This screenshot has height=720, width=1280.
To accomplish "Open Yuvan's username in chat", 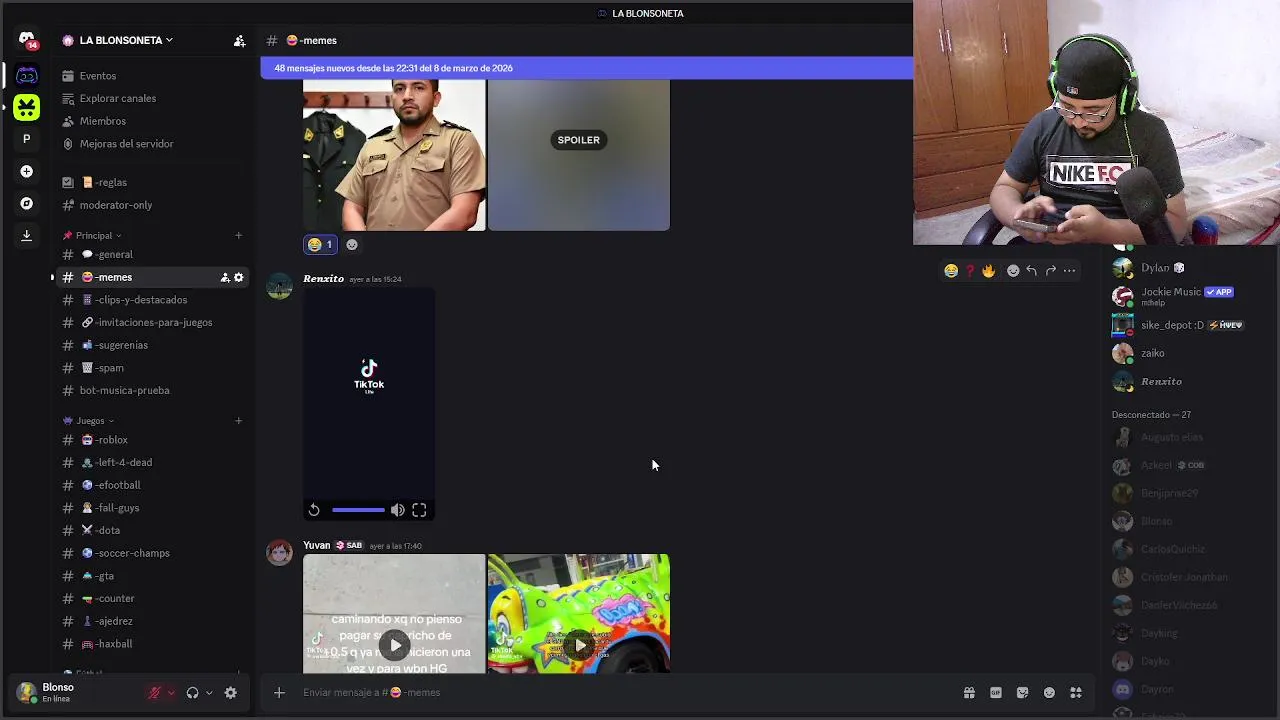I will pos(316,546).
